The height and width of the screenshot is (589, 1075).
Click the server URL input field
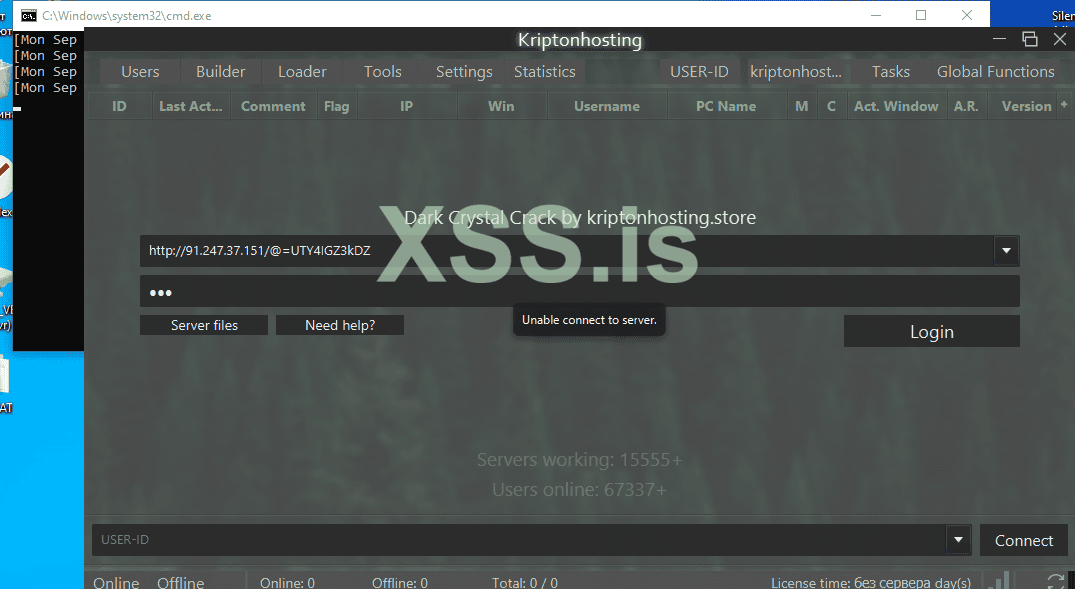[x=566, y=251]
